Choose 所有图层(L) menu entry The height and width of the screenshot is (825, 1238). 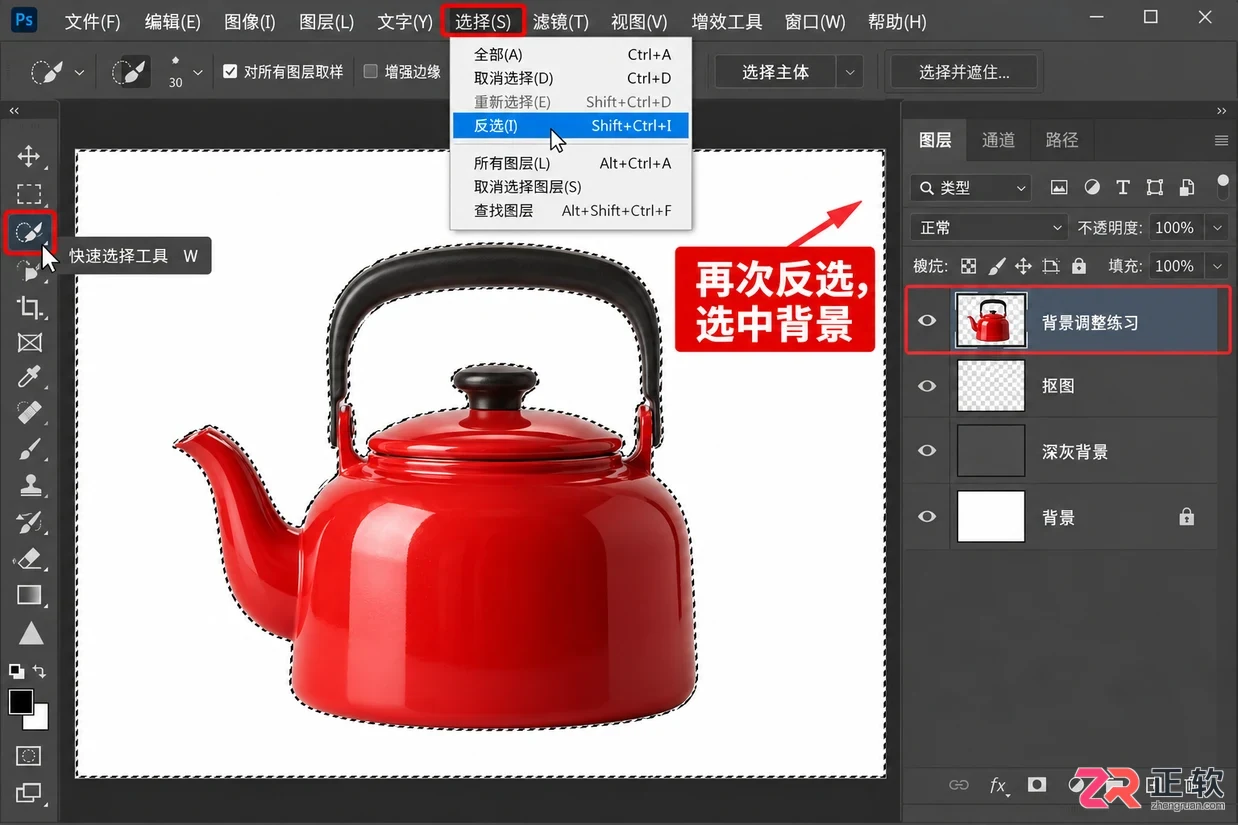pos(570,163)
